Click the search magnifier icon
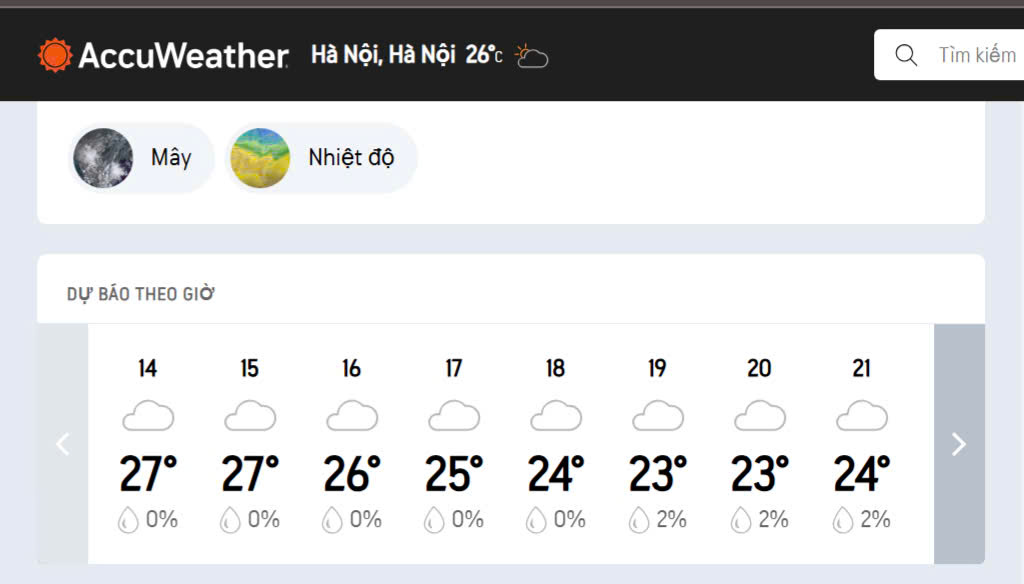 [x=906, y=55]
